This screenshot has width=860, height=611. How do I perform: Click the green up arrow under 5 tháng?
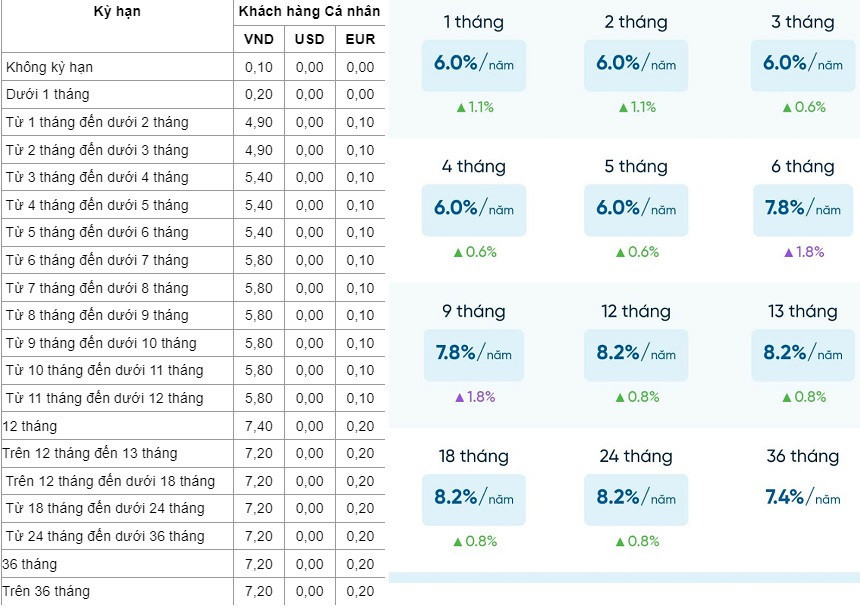tap(621, 252)
